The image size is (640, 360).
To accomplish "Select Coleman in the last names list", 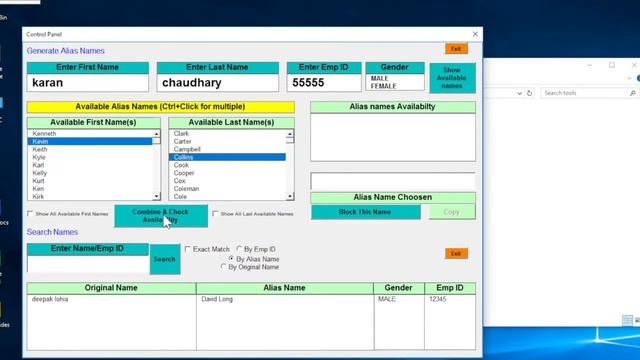I will (x=227, y=189).
